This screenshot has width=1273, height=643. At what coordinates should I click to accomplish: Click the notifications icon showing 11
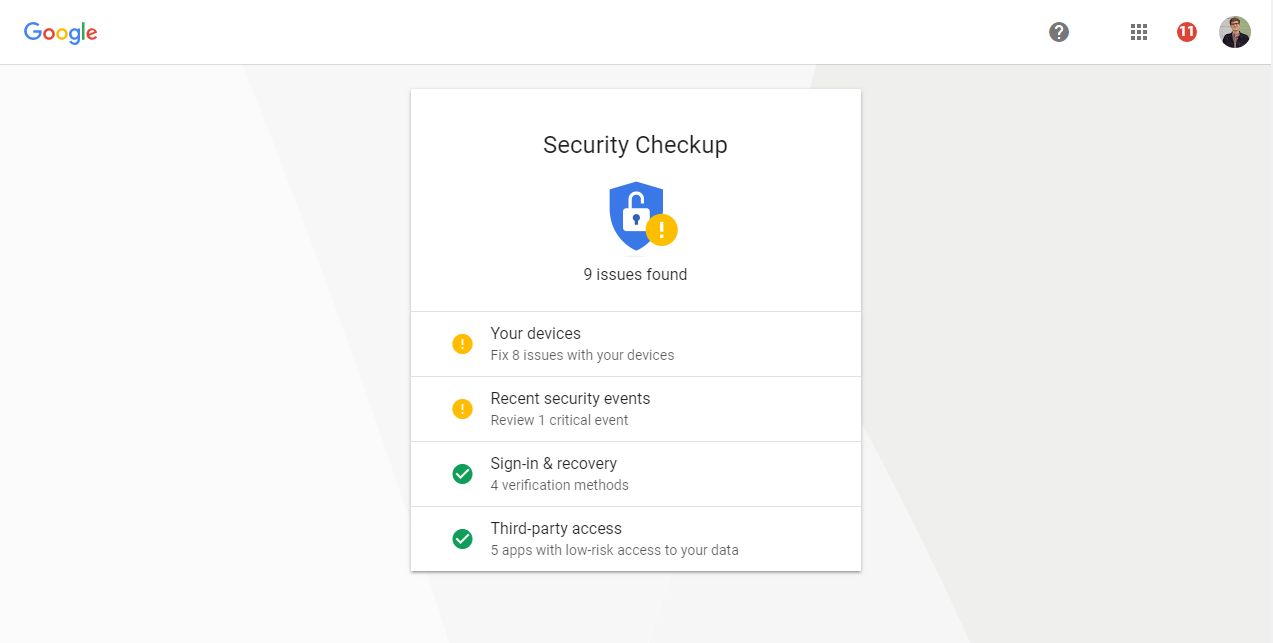click(1186, 31)
